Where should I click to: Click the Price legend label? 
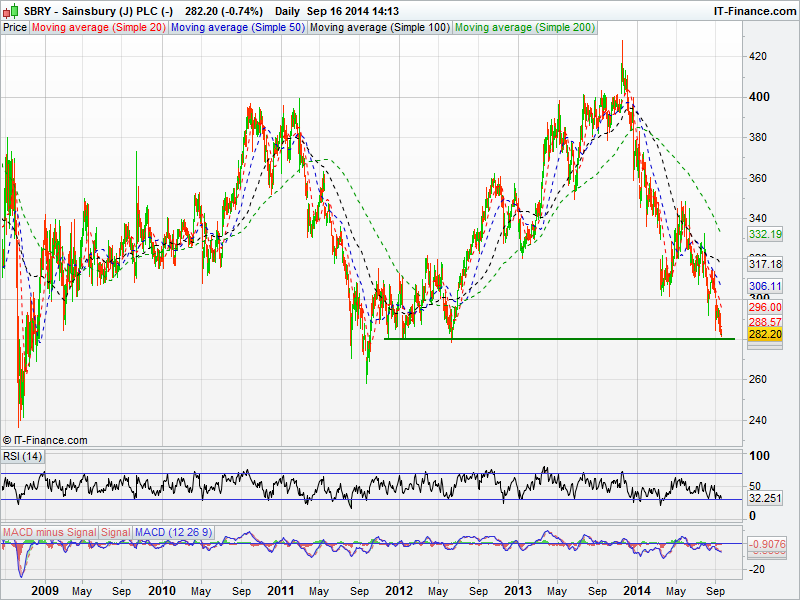point(15,28)
